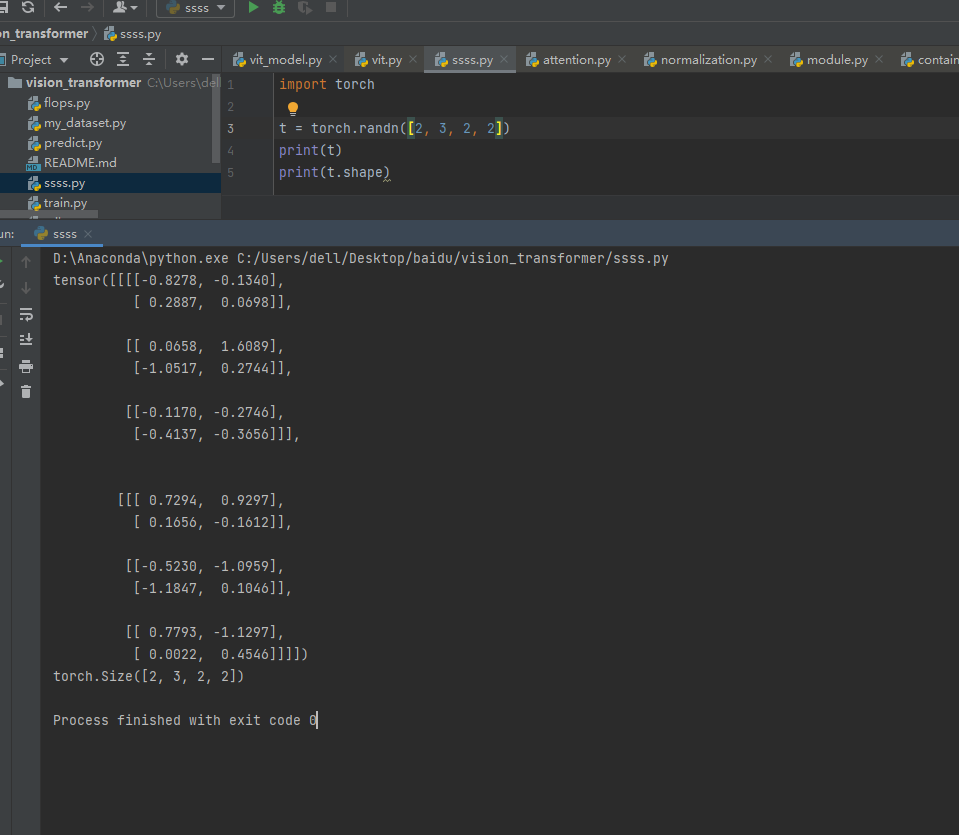Click the Project panel horizontal scrollbar
Screen dimensions: 959x835
coord(49,215)
